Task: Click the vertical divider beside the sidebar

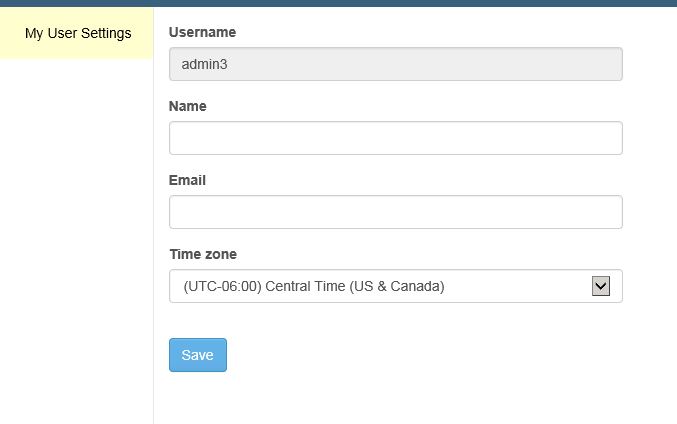Action: point(153,240)
